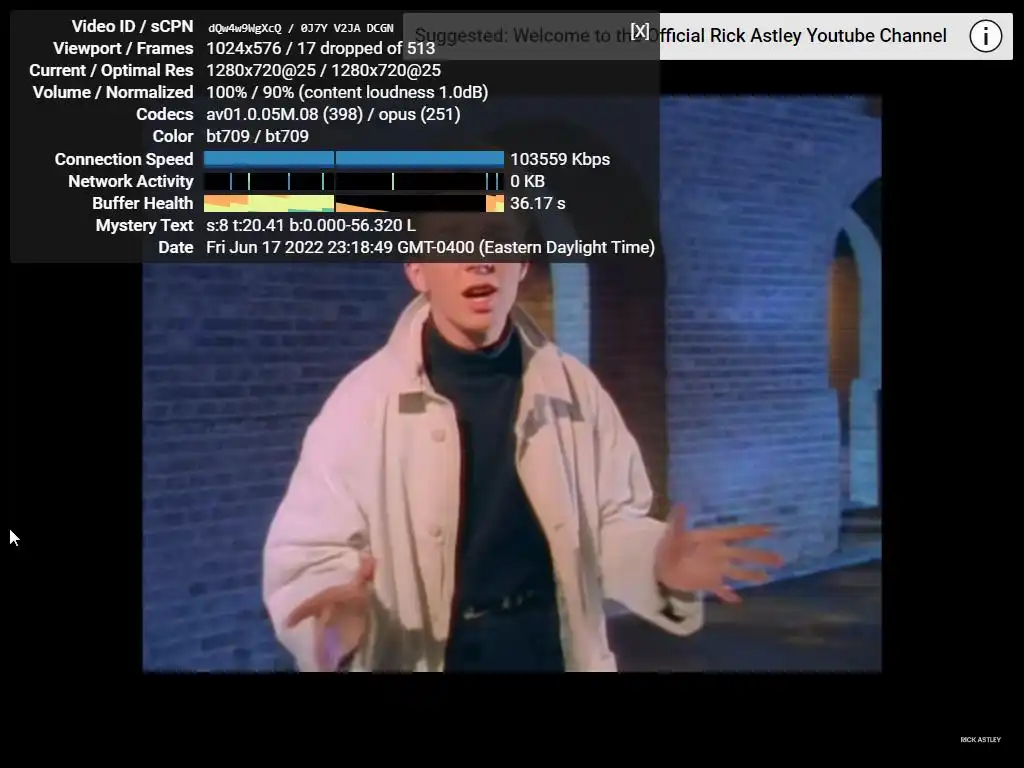Click the Viewport / Frames label
The width and height of the screenshot is (1024, 768).
[x=123, y=48]
